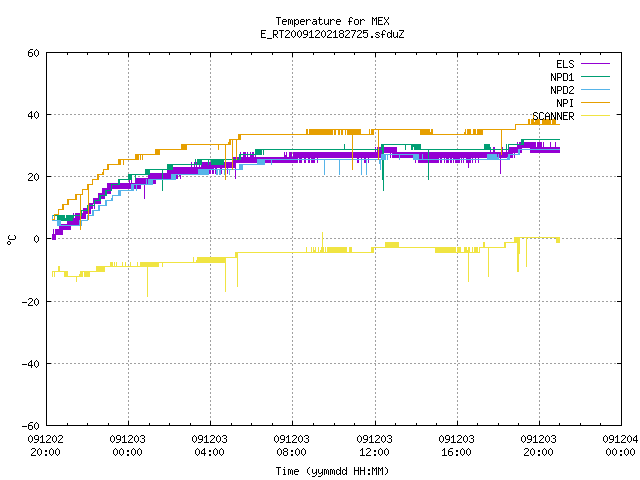Click the 091203 12:00 x-axis tick label
Image resolution: width=640 pixels, height=480 pixels.
click(374, 446)
